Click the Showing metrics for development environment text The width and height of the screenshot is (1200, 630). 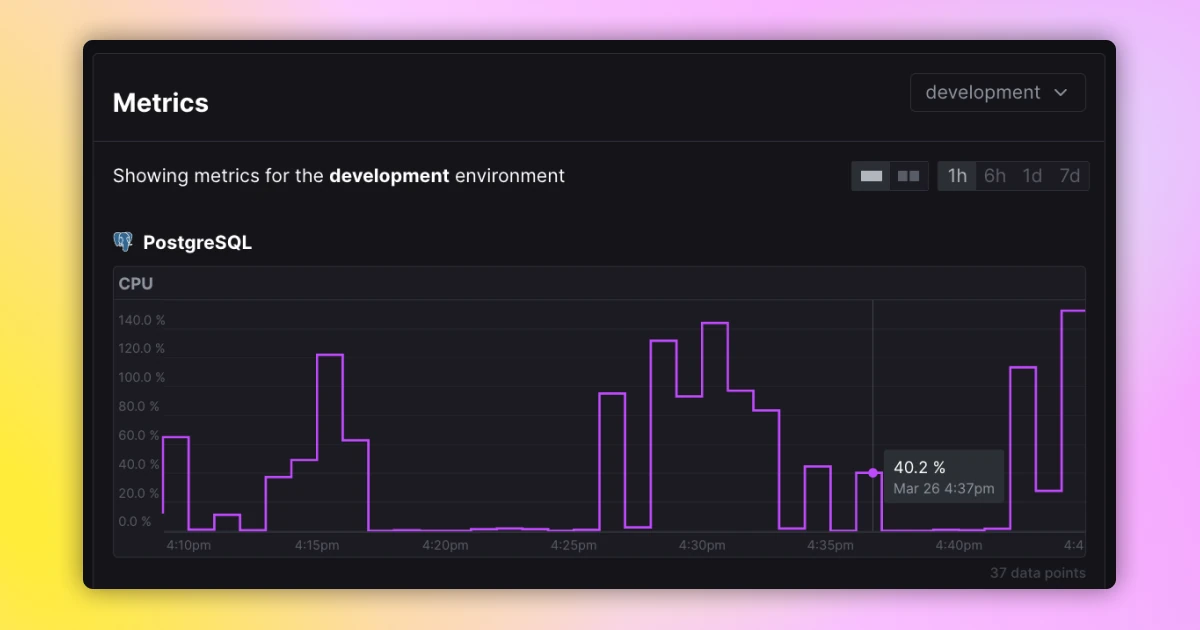(339, 176)
